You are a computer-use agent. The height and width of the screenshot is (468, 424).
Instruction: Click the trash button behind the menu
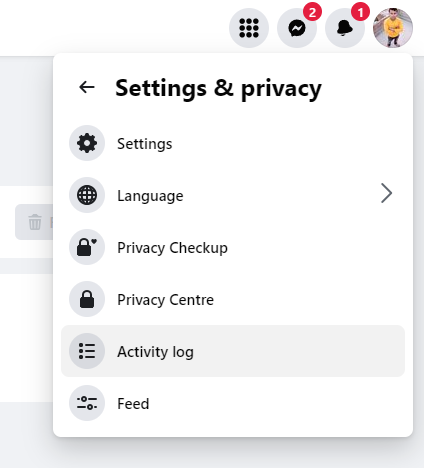34,222
